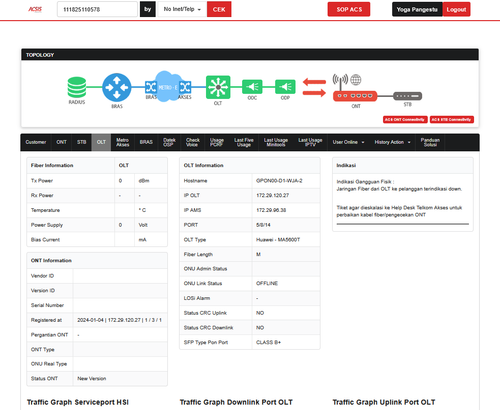Click the ONU Link Status OFFLINE value

pyautogui.click(x=267, y=283)
